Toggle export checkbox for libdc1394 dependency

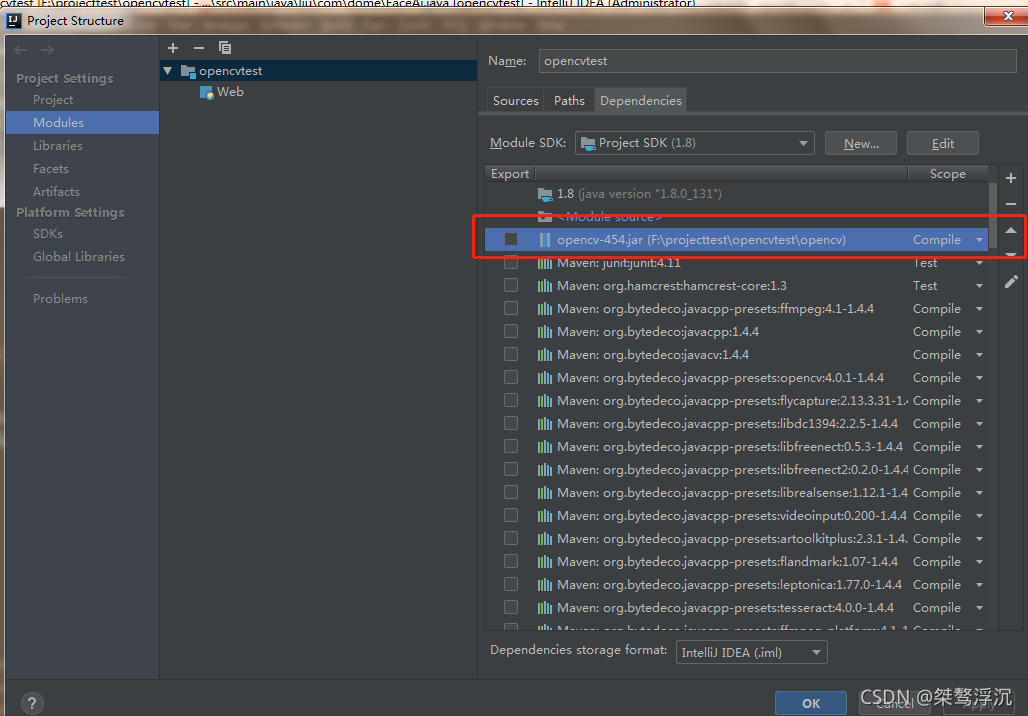click(511, 423)
